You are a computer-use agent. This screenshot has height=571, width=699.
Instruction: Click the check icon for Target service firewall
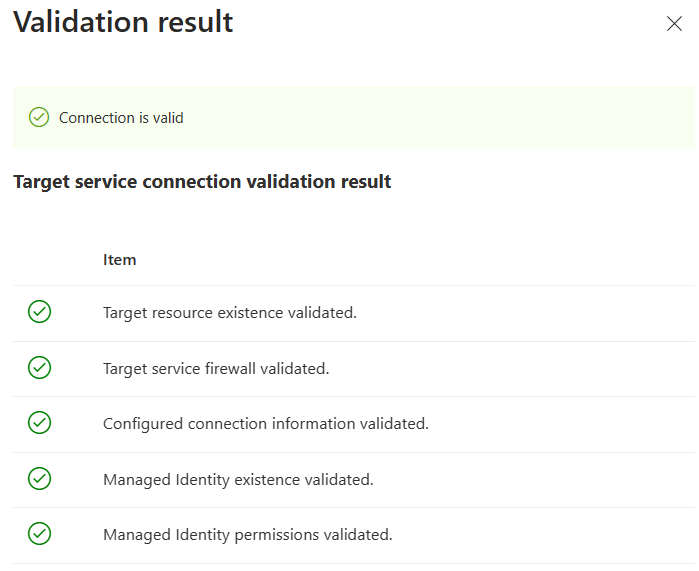click(39, 369)
